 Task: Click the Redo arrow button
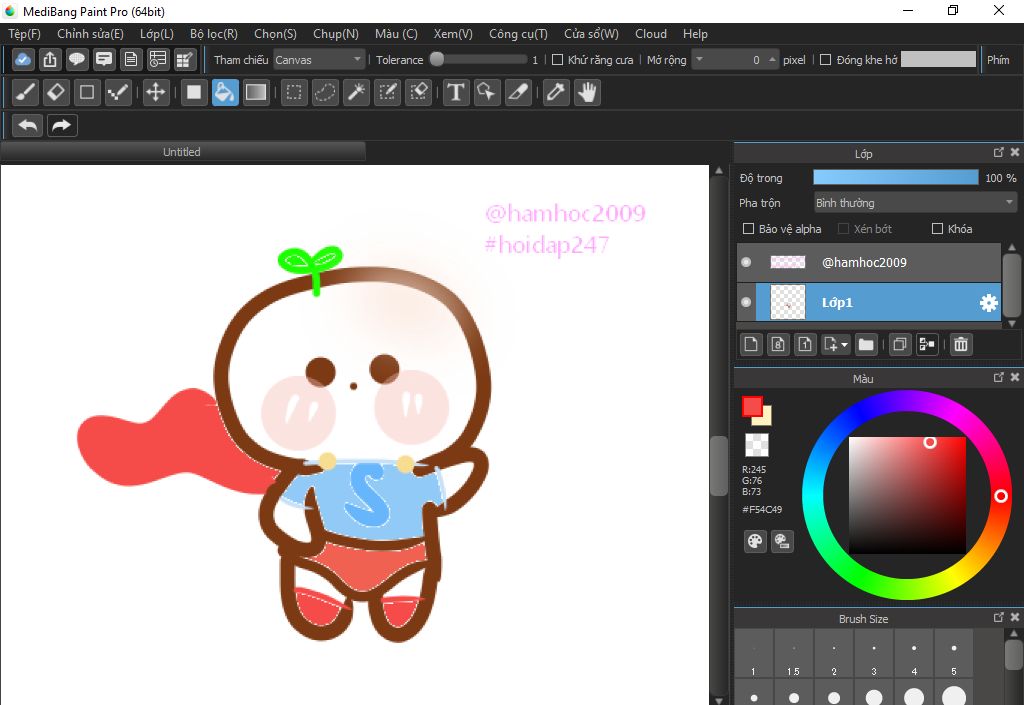[62, 125]
